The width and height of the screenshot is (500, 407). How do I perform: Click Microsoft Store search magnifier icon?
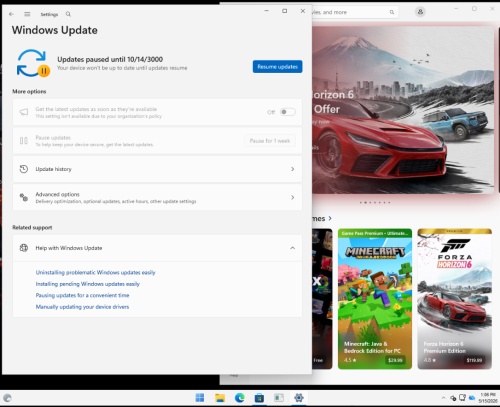(392, 12)
